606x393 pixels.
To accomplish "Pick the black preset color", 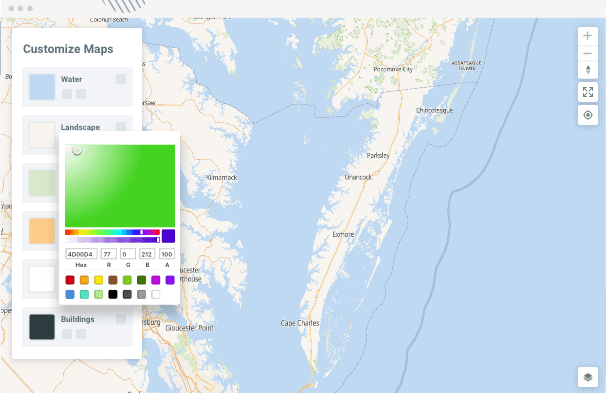I will [113, 294].
